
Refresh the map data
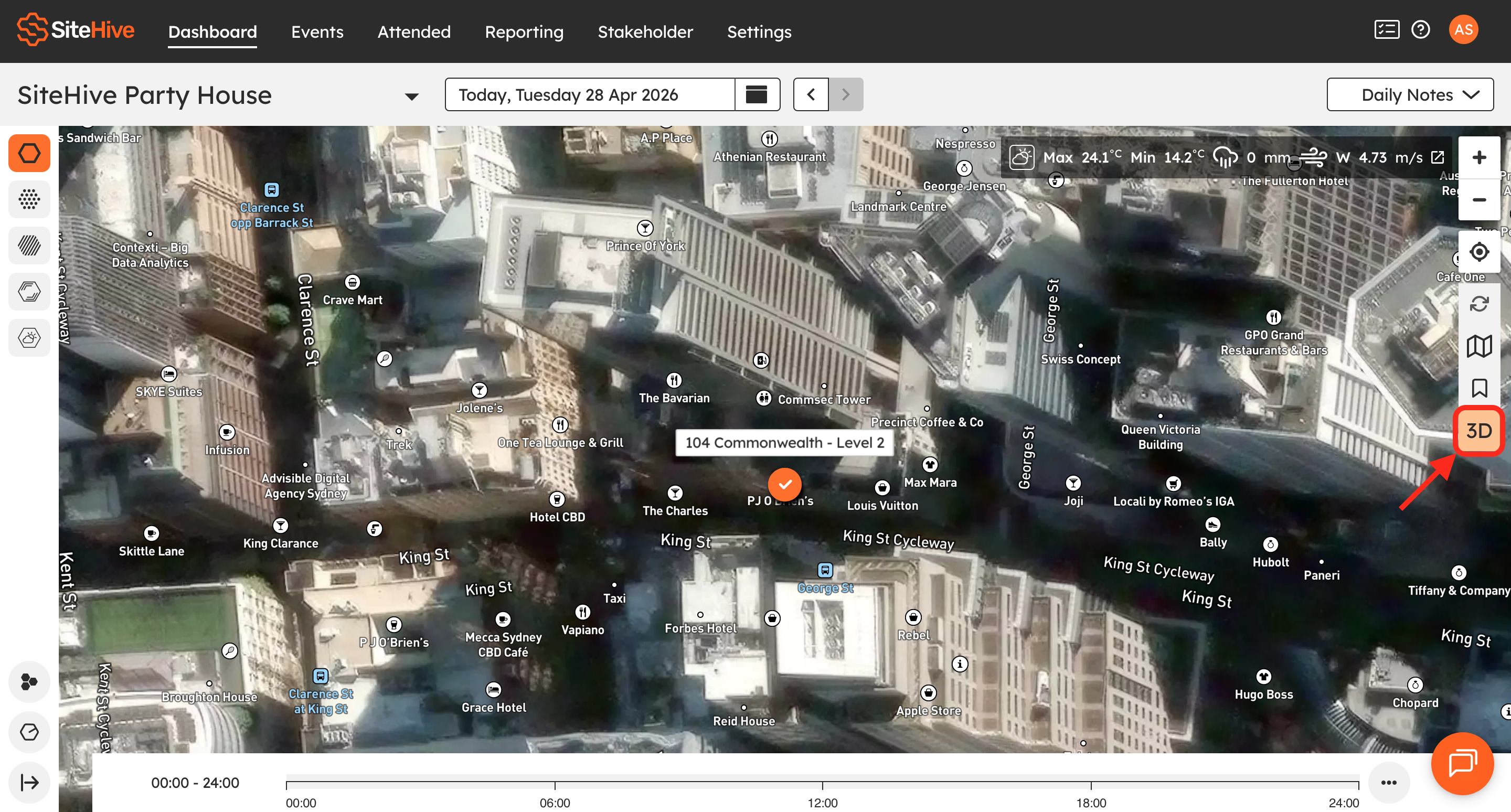pyautogui.click(x=1480, y=304)
